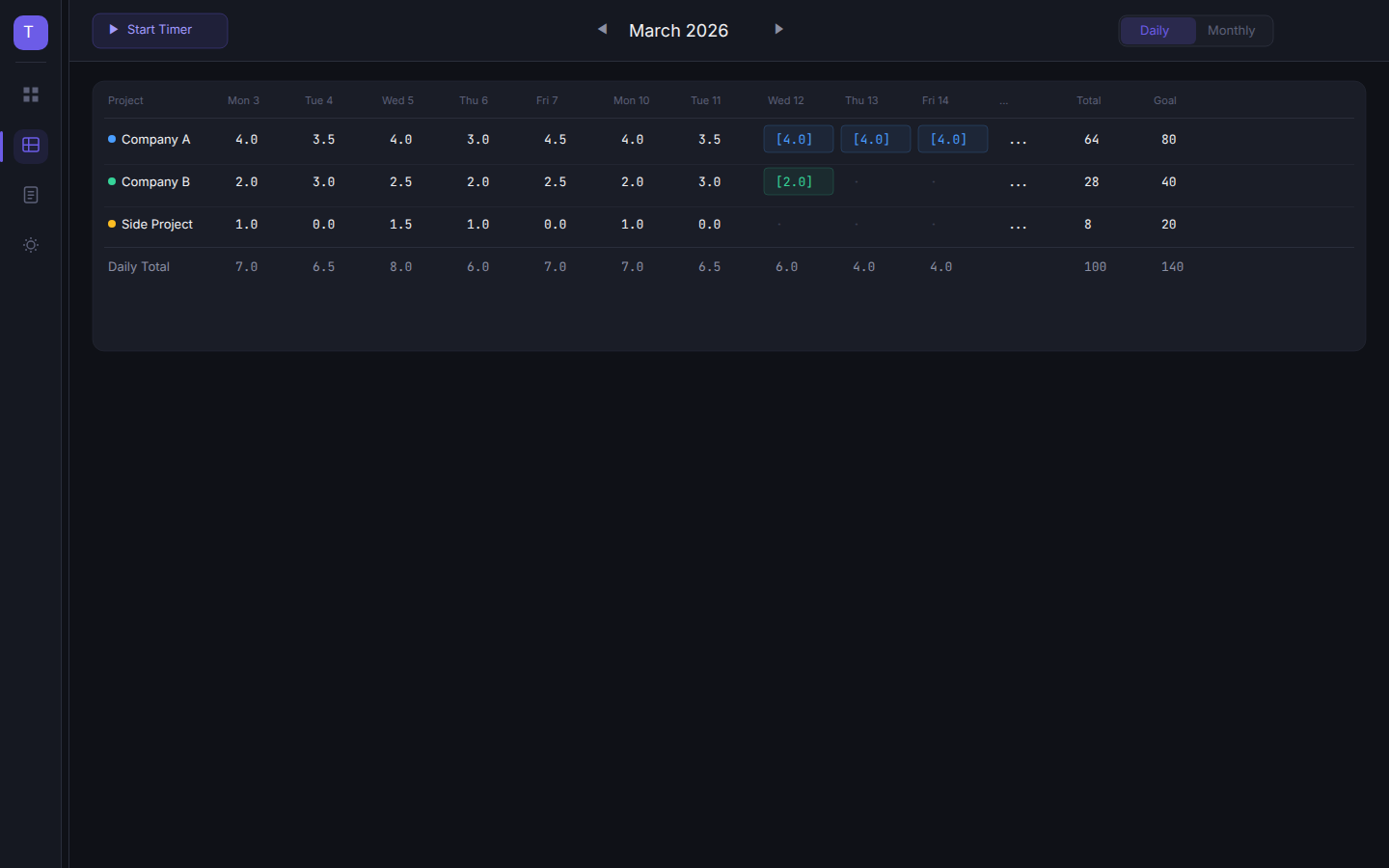Click Side Project's yellow color dot
This screenshot has width=1389, height=868.
coord(111,224)
